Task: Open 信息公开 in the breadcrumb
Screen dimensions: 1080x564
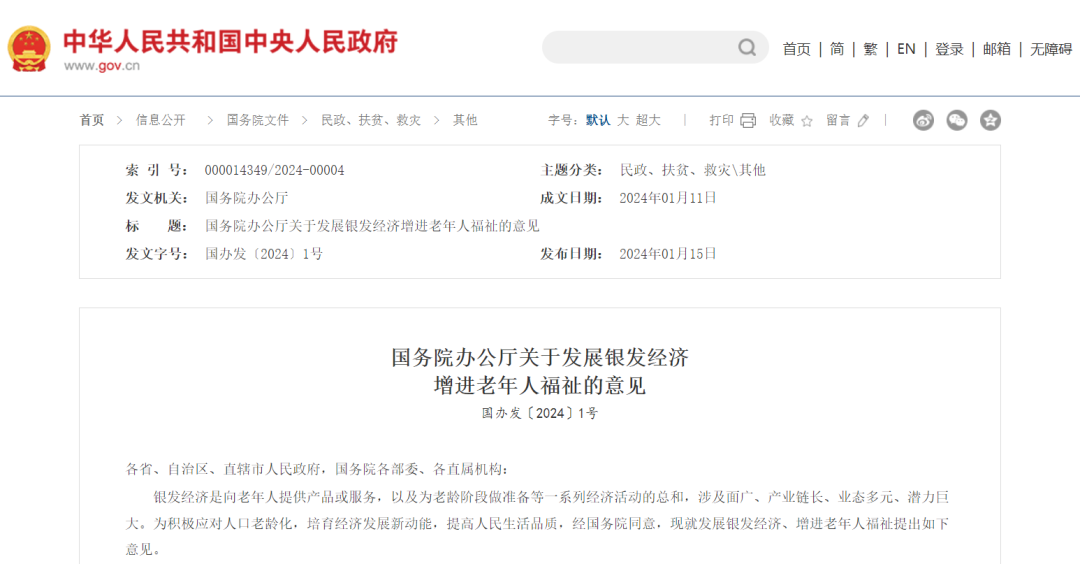Action: coord(161,120)
